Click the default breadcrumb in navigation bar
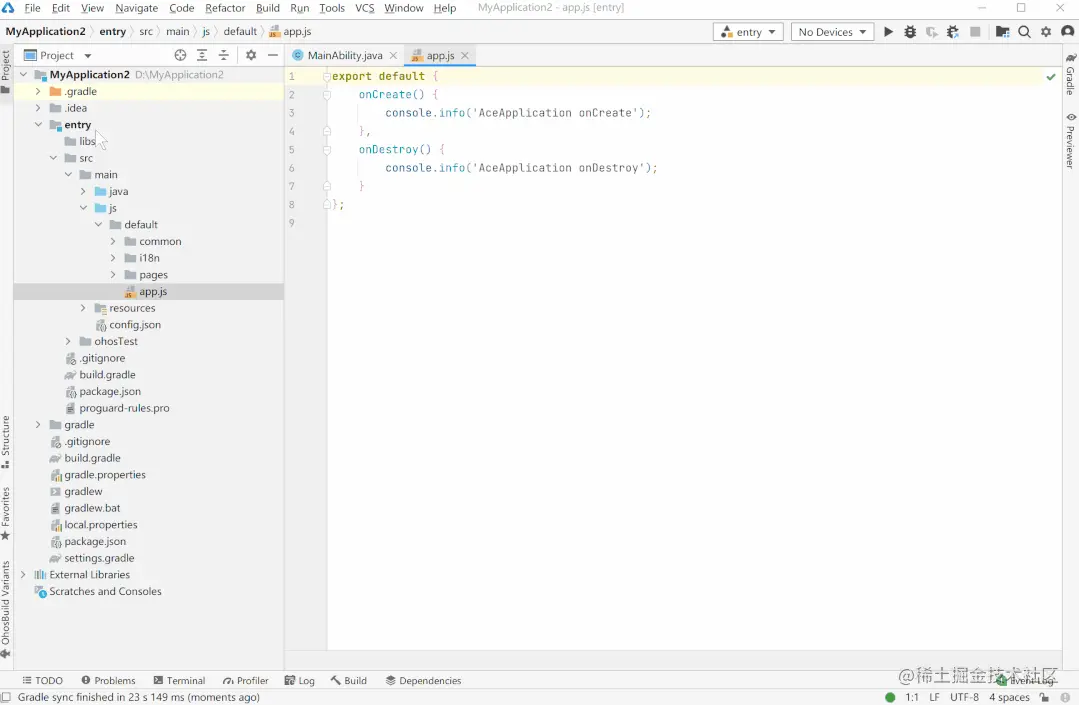Image resolution: width=1079 pixels, height=705 pixels. click(239, 32)
